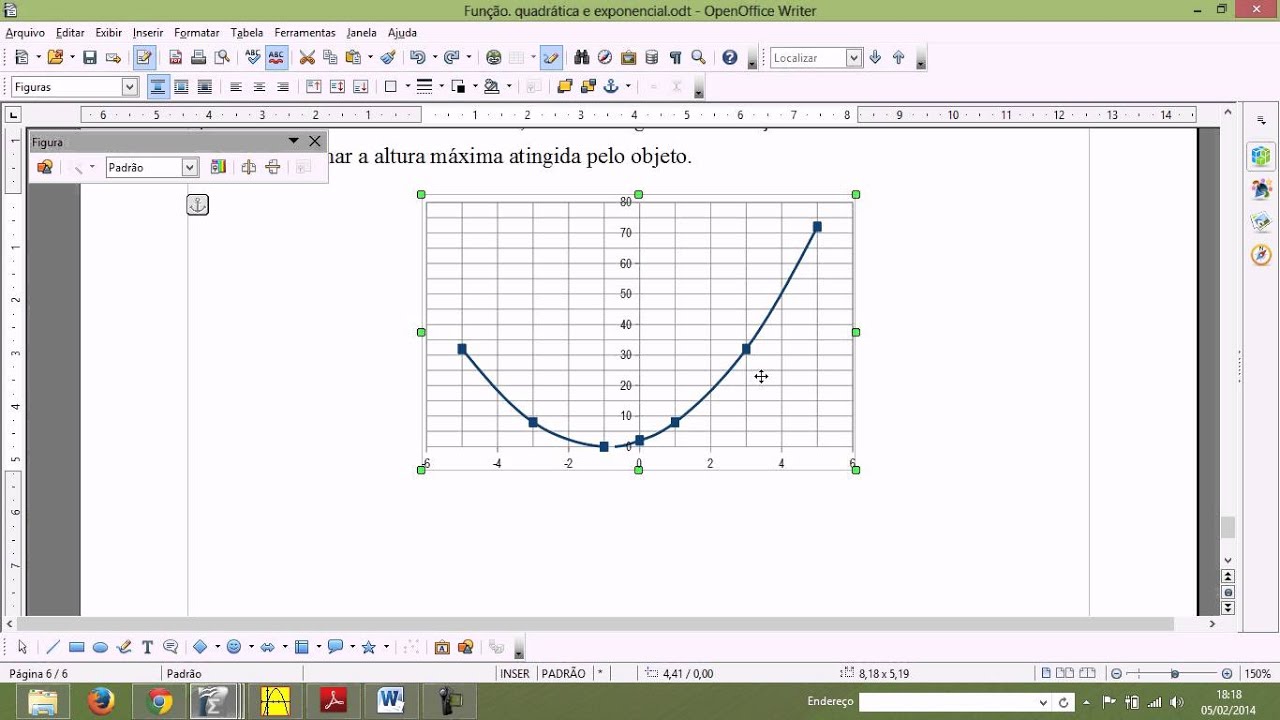The height and width of the screenshot is (720, 1280).
Task: Open Padrão graphics mode dropdown
Action: pyautogui.click(x=190, y=168)
